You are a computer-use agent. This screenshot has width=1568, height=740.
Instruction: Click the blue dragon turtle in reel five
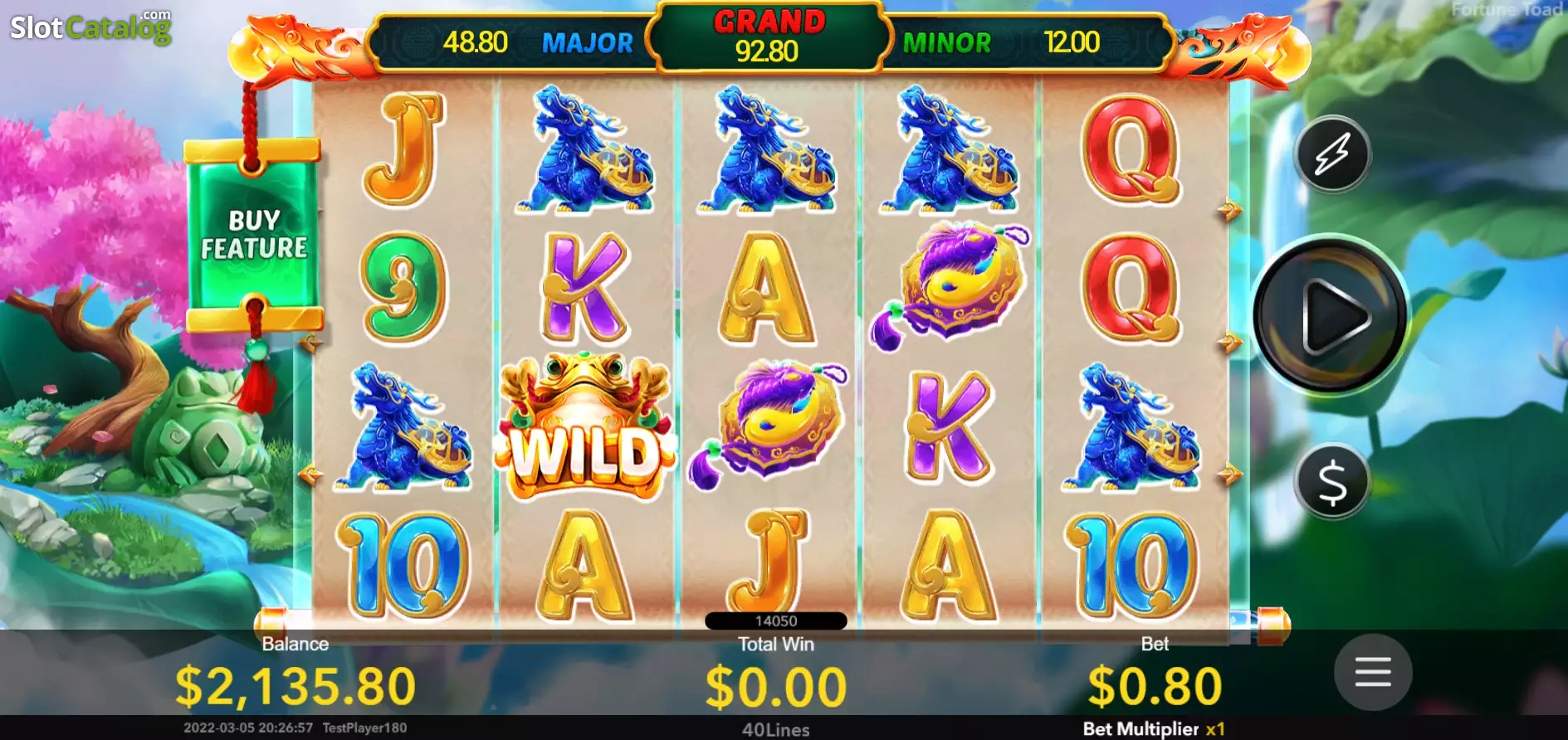[x=1132, y=426]
